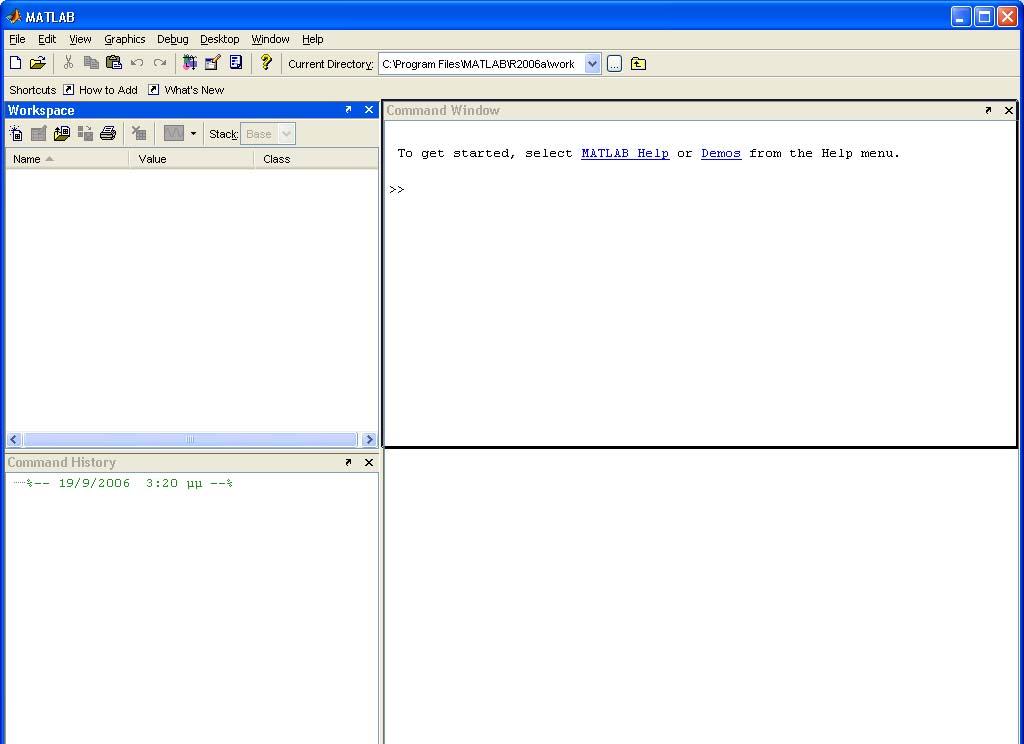Click Workspace horizontal scrollbar thumb
This screenshot has height=744, width=1024.
point(190,440)
